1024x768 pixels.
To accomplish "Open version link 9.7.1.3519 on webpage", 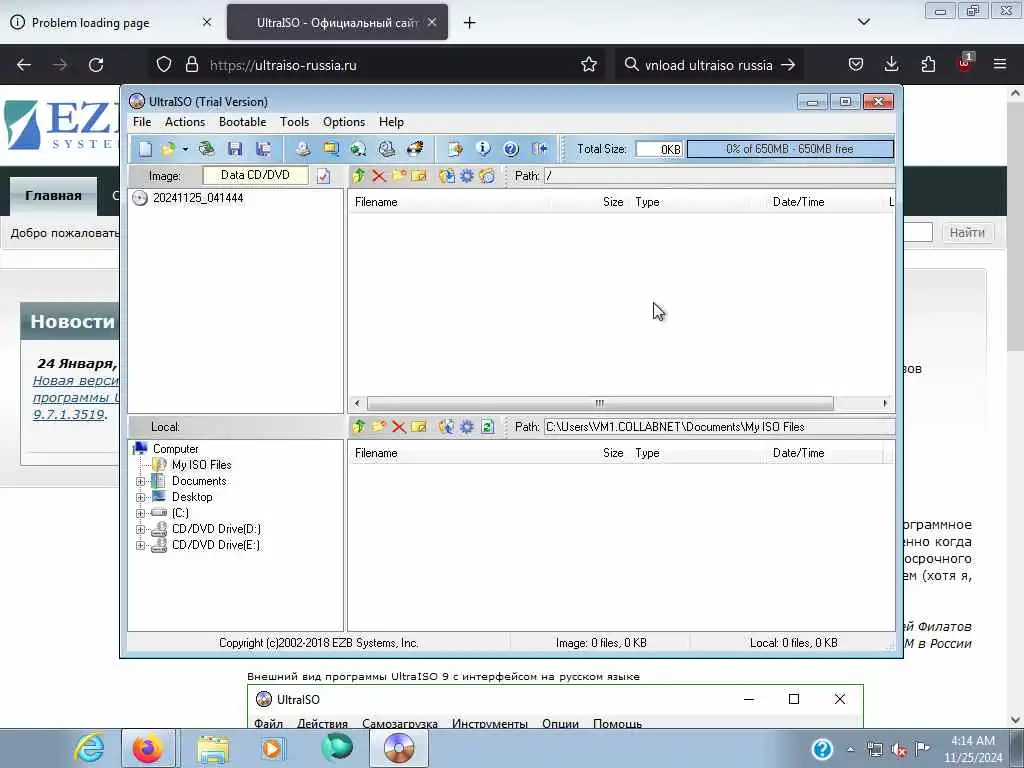I will tap(69, 414).
